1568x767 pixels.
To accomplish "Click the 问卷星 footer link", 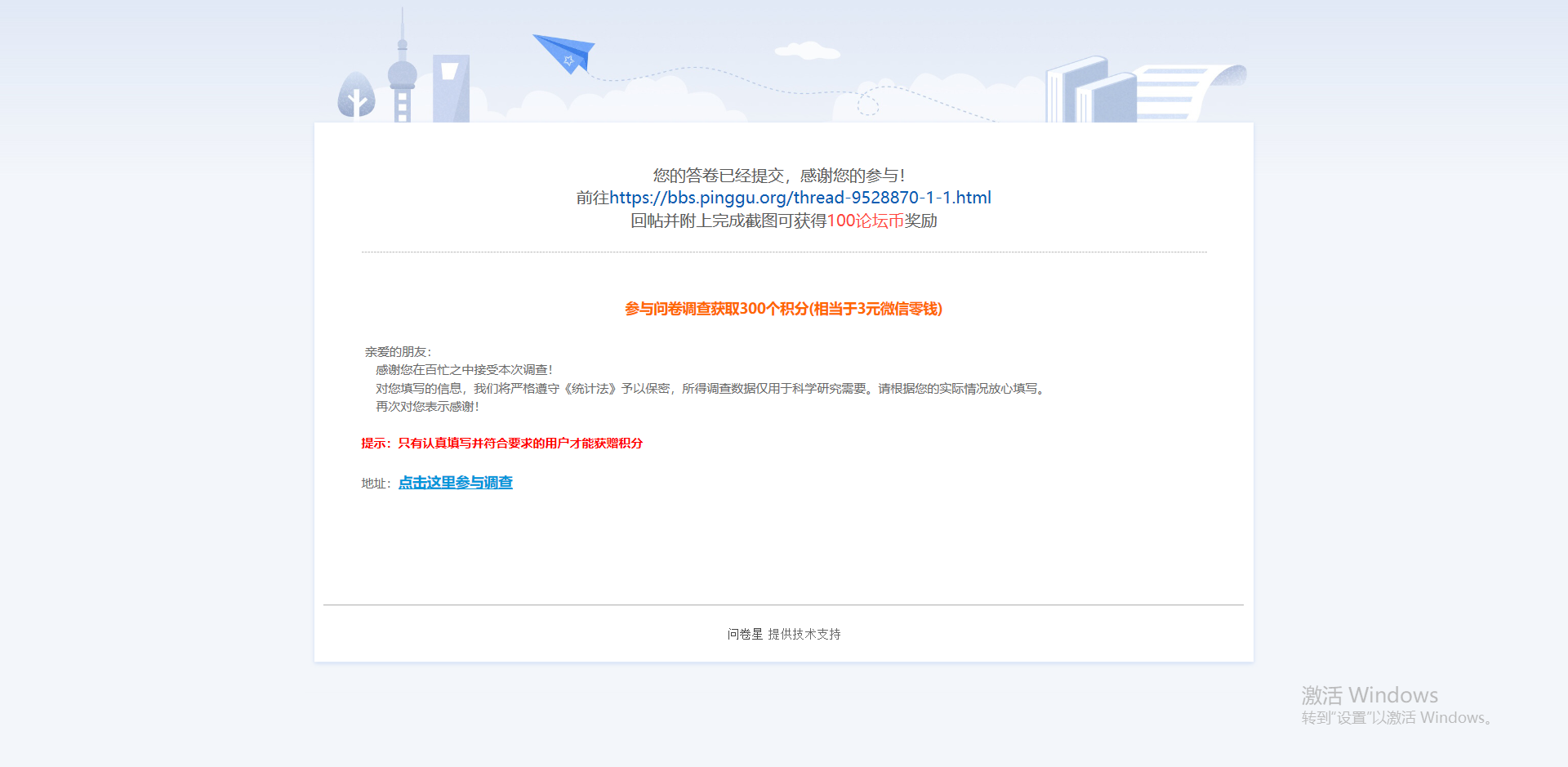I will [x=745, y=634].
